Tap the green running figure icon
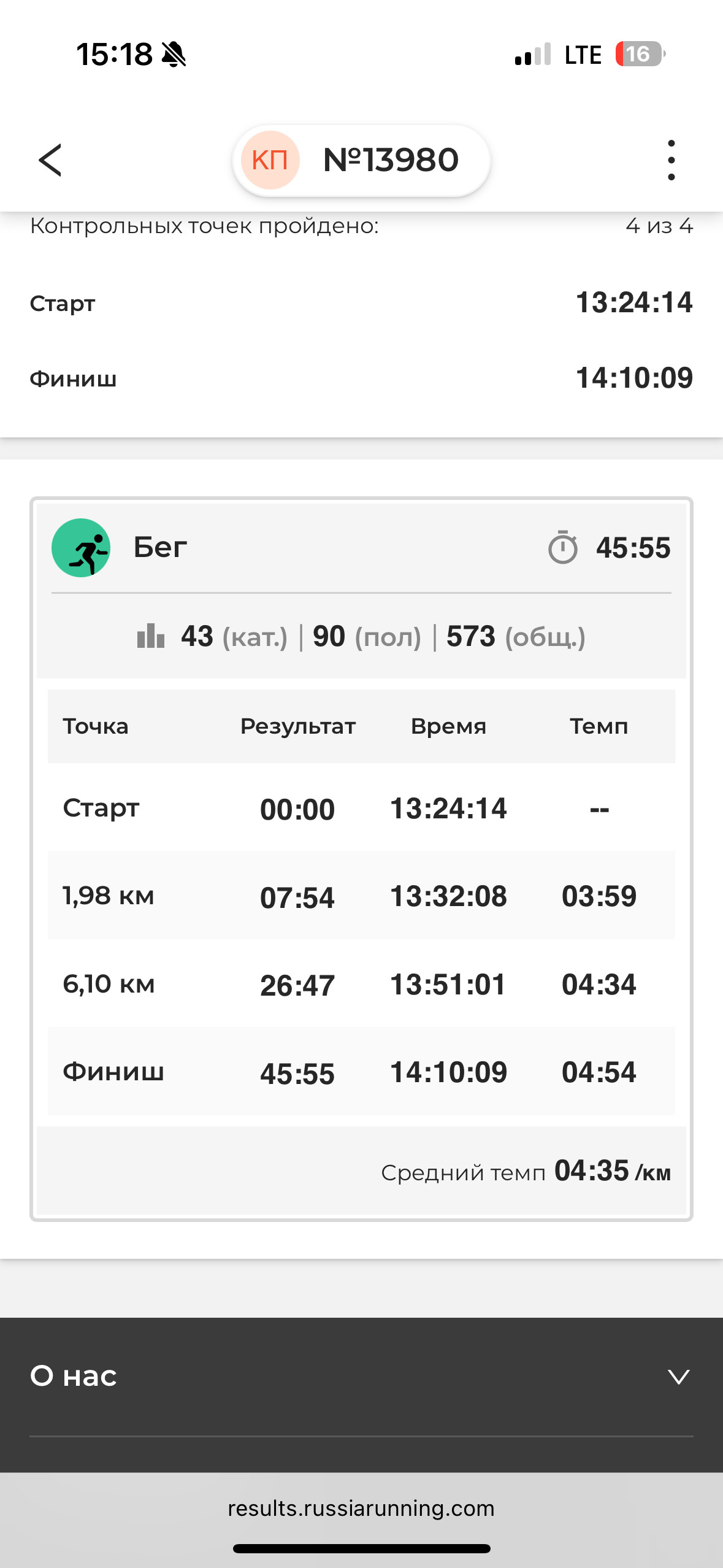This screenshot has height=1568, width=723. pyautogui.click(x=81, y=547)
